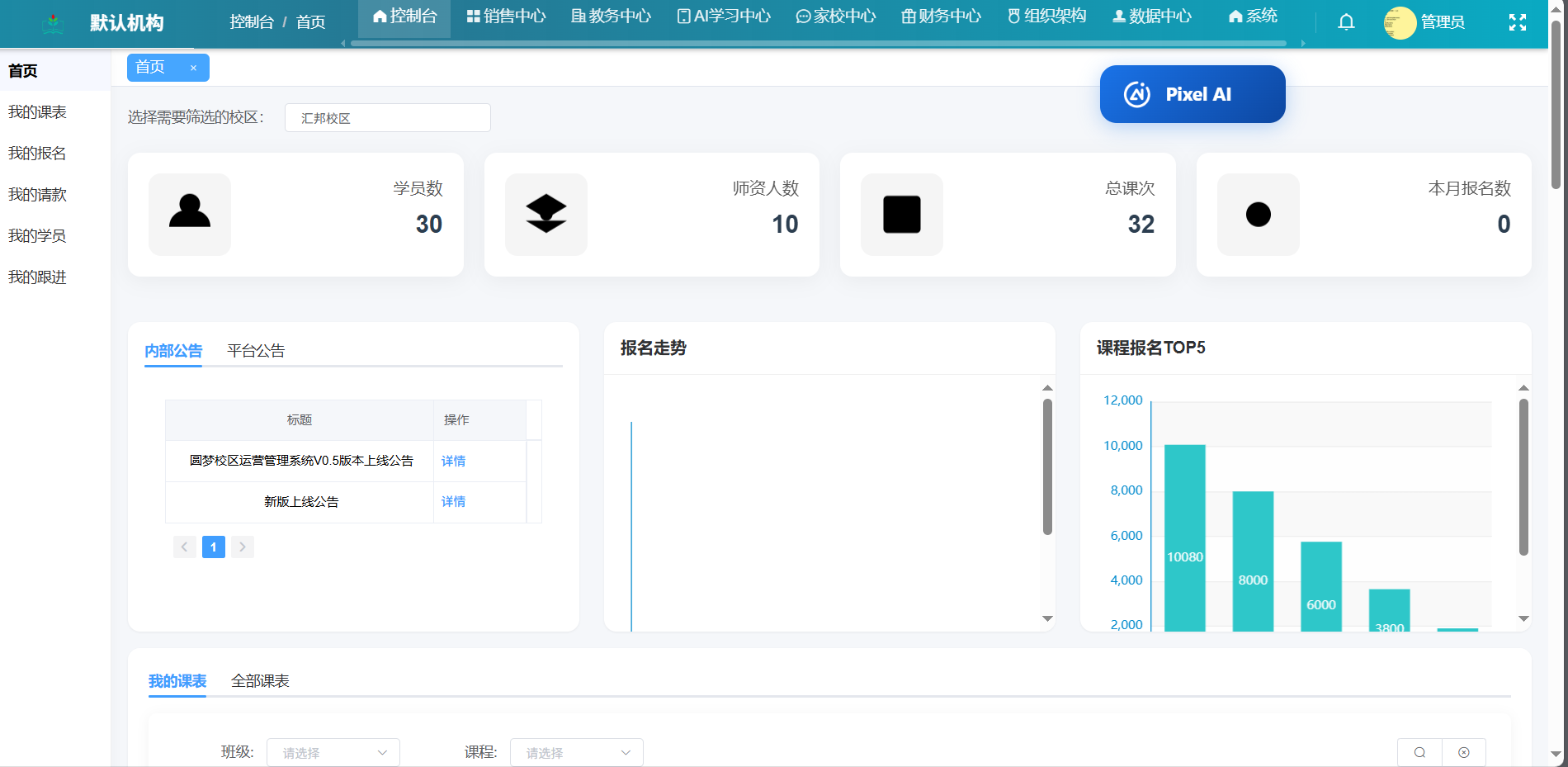View 详情 for 新版上线公告

(453, 502)
